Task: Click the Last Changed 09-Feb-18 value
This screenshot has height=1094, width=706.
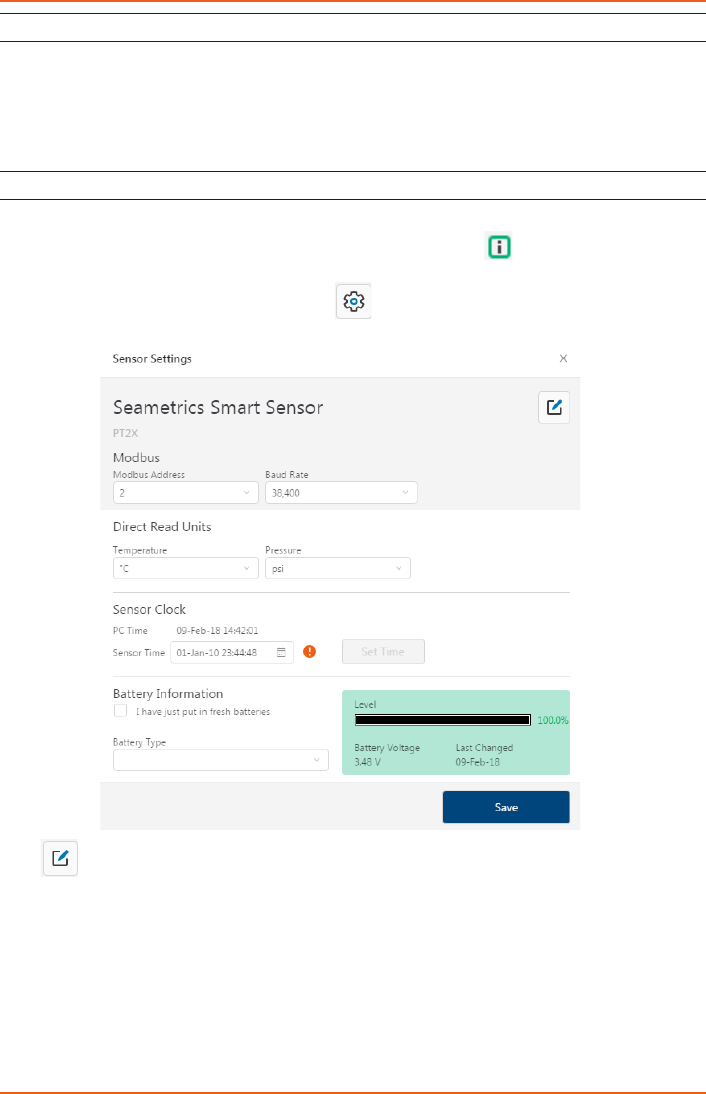Action: click(x=478, y=762)
